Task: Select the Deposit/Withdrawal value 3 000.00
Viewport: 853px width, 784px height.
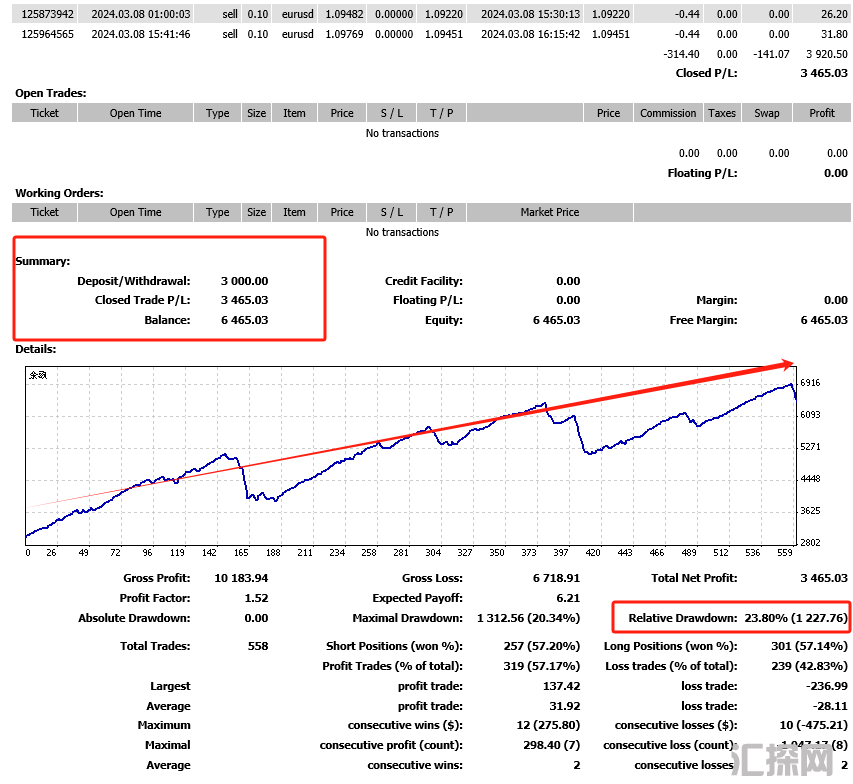Action: click(x=244, y=281)
